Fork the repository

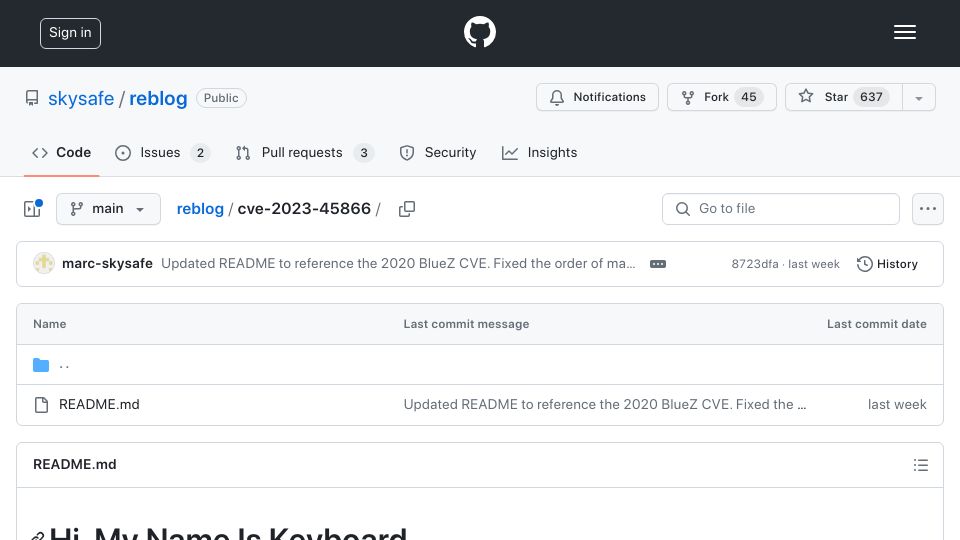721,97
